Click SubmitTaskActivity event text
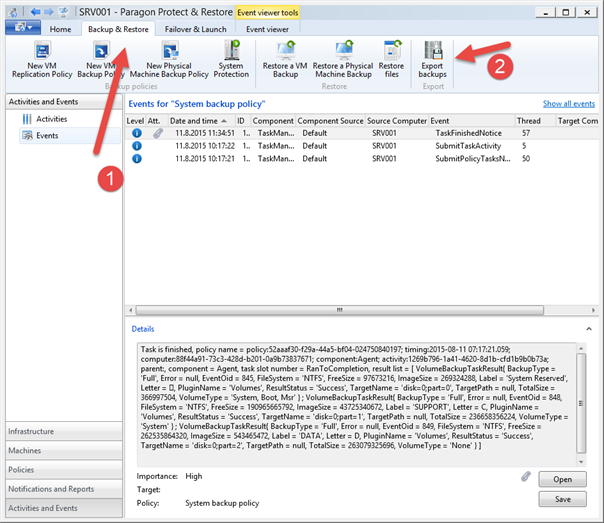The width and height of the screenshot is (604, 523). tap(468, 146)
